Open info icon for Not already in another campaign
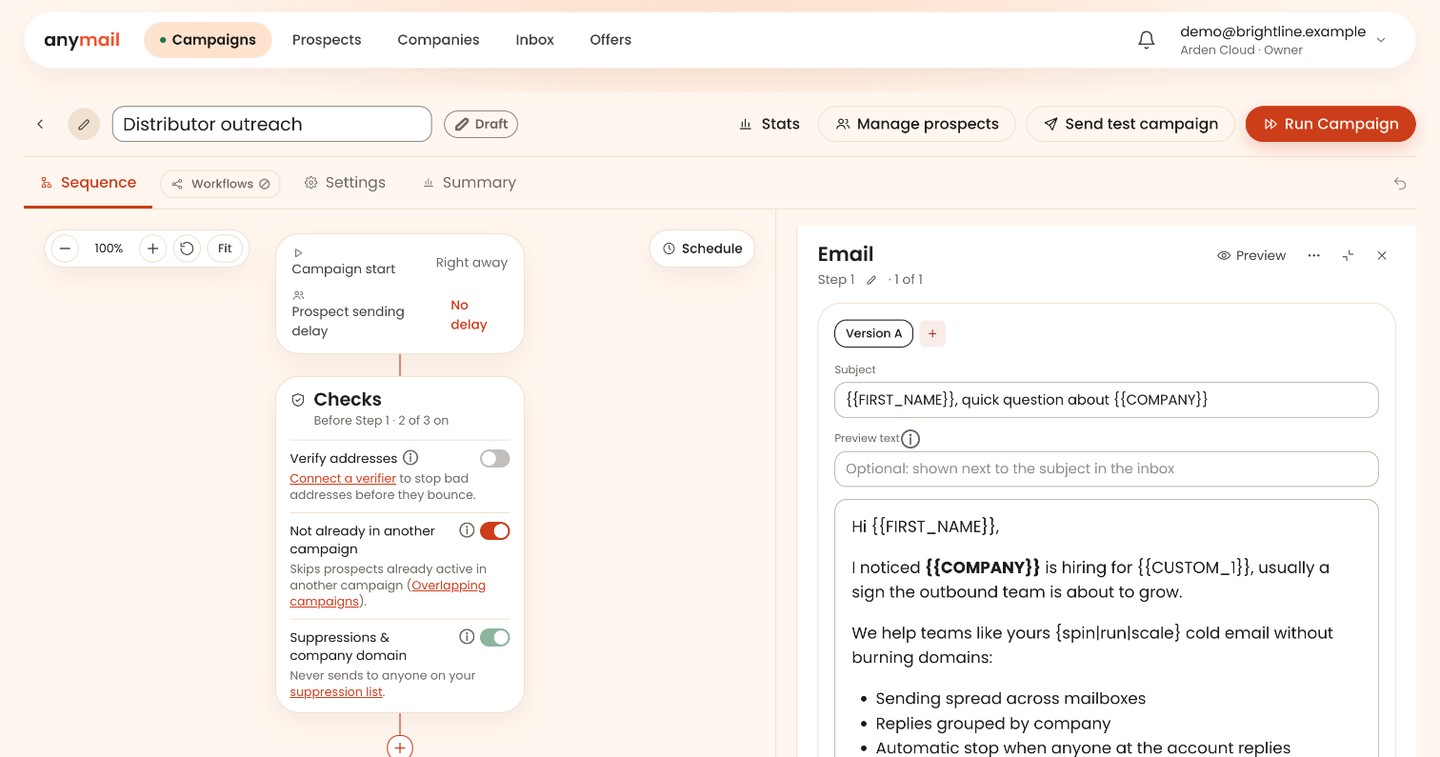This screenshot has width=1440, height=757. 467,531
